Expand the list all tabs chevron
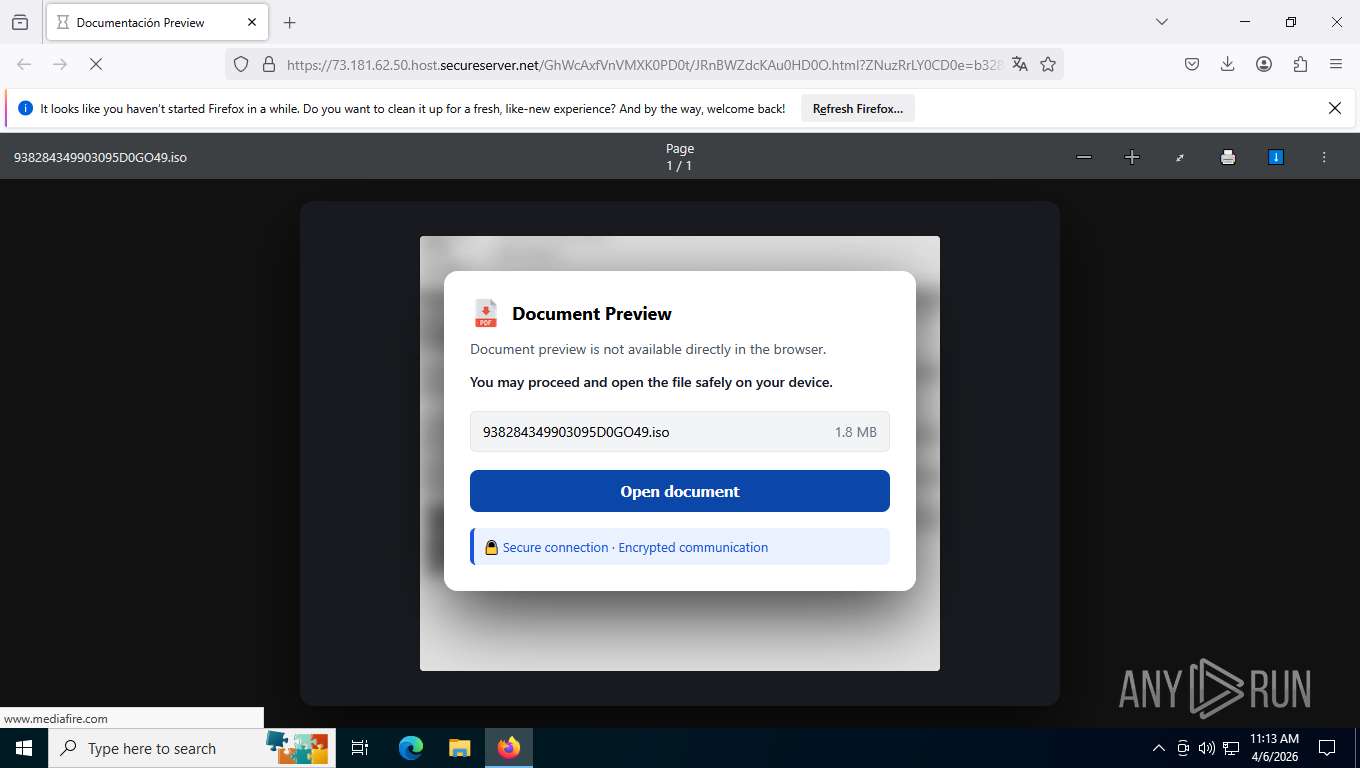Image resolution: width=1360 pixels, height=768 pixels. point(1161,22)
